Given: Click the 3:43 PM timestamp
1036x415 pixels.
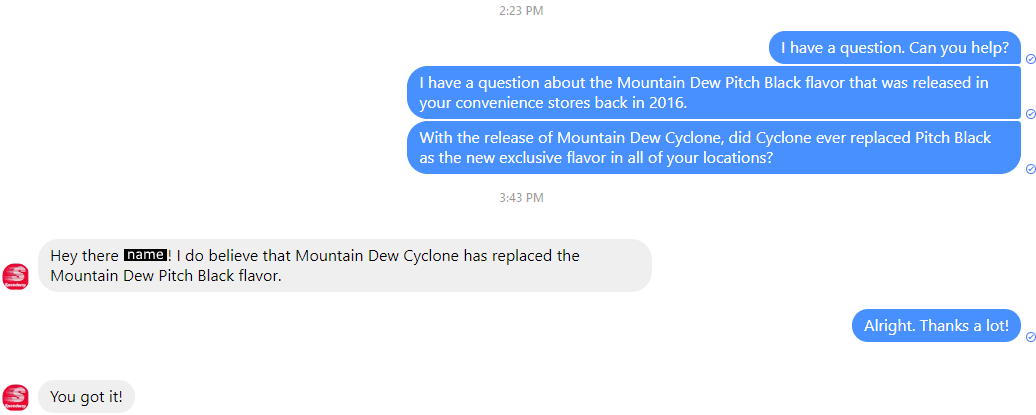Looking at the screenshot, I should pos(521,198).
